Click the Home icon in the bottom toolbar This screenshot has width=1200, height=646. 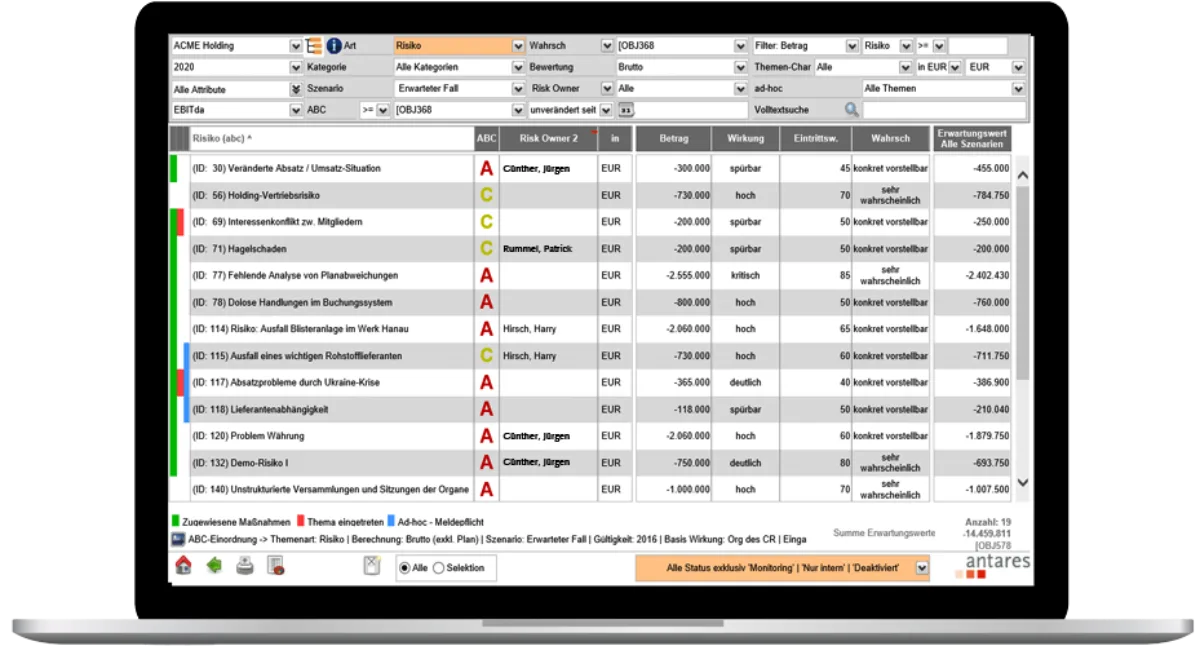tap(185, 567)
